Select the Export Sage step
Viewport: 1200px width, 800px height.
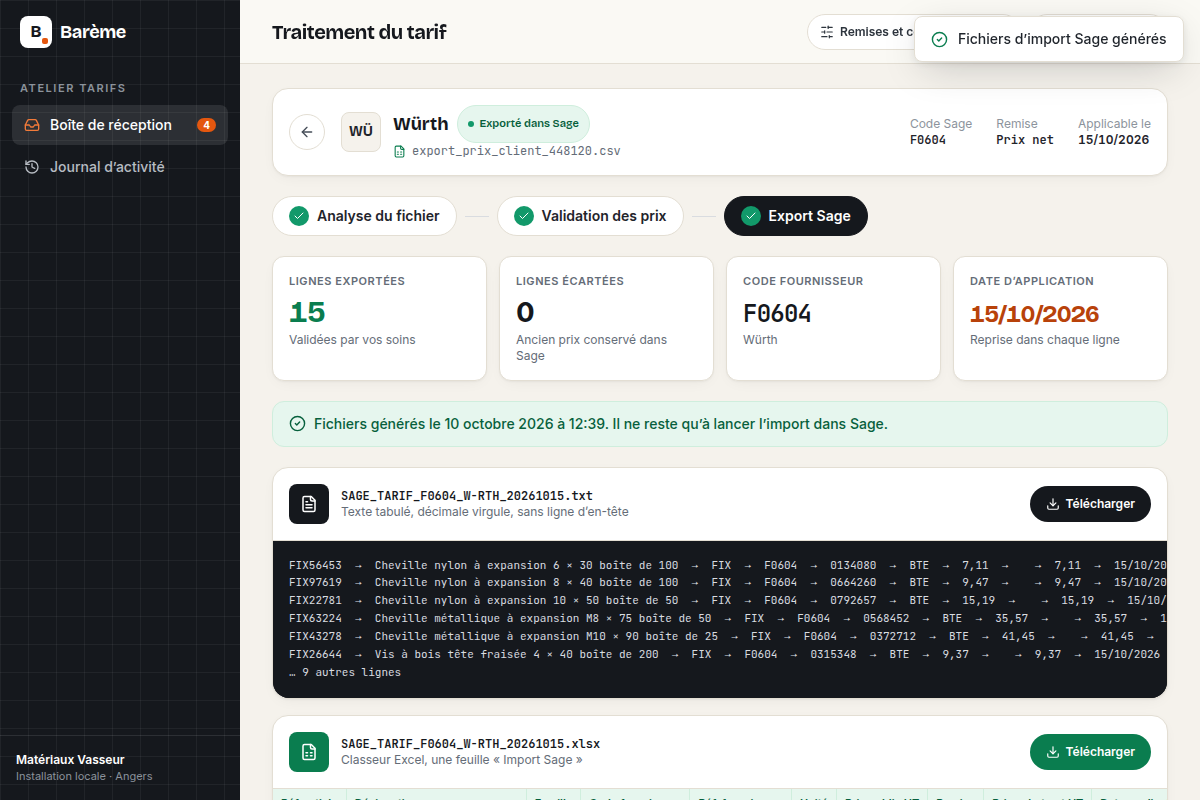coord(796,216)
